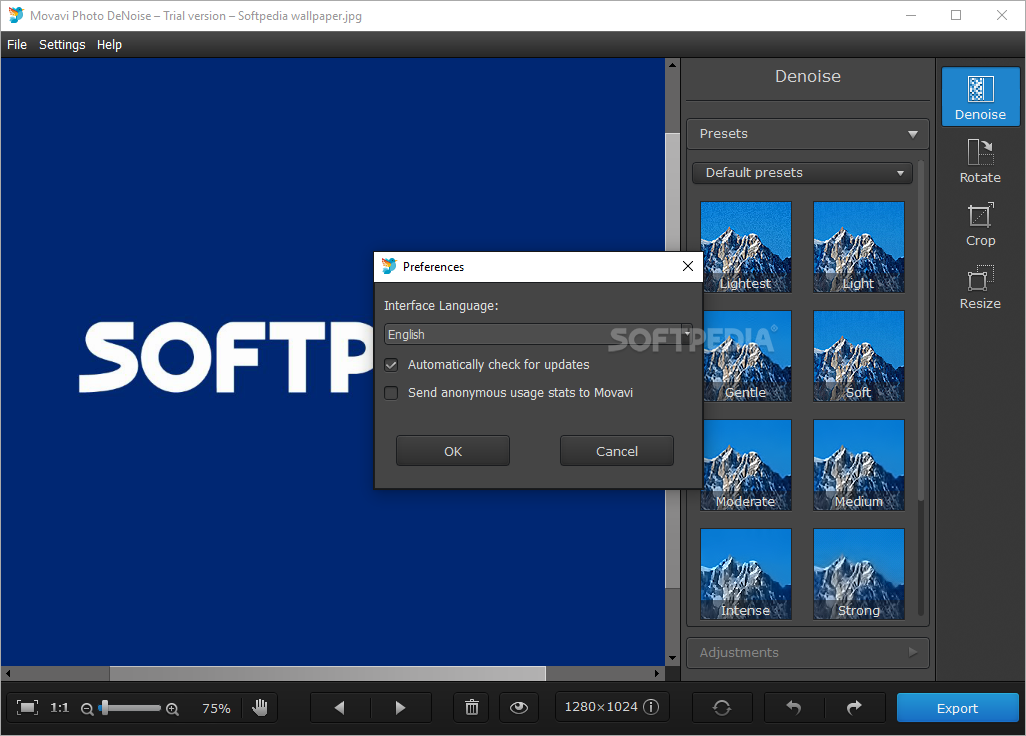The width and height of the screenshot is (1026, 736).
Task: Enable Send anonymous usage stats checkbox
Action: pyautogui.click(x=391, y=393)
